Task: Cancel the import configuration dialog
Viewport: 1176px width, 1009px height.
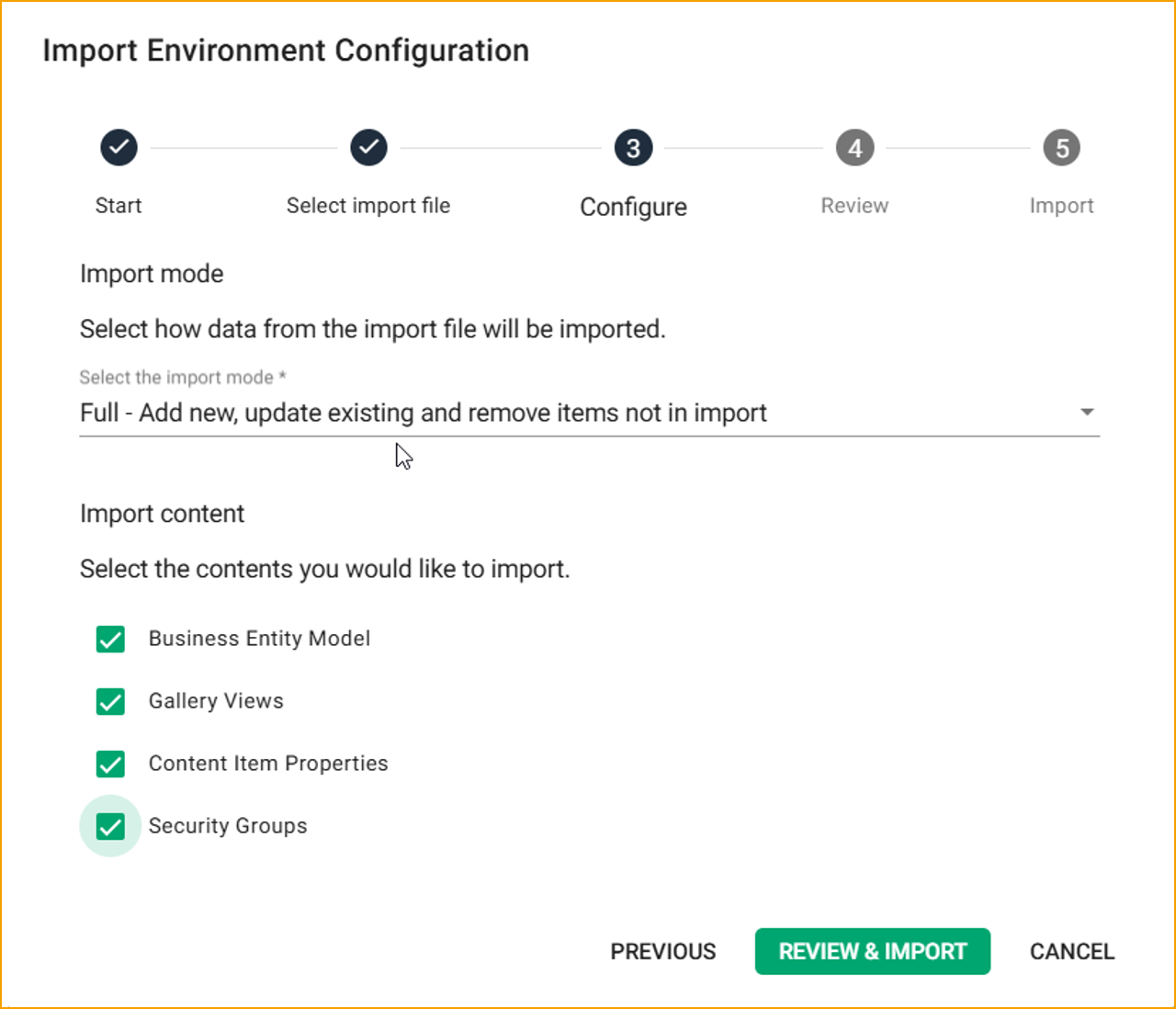Action: 1072,951
